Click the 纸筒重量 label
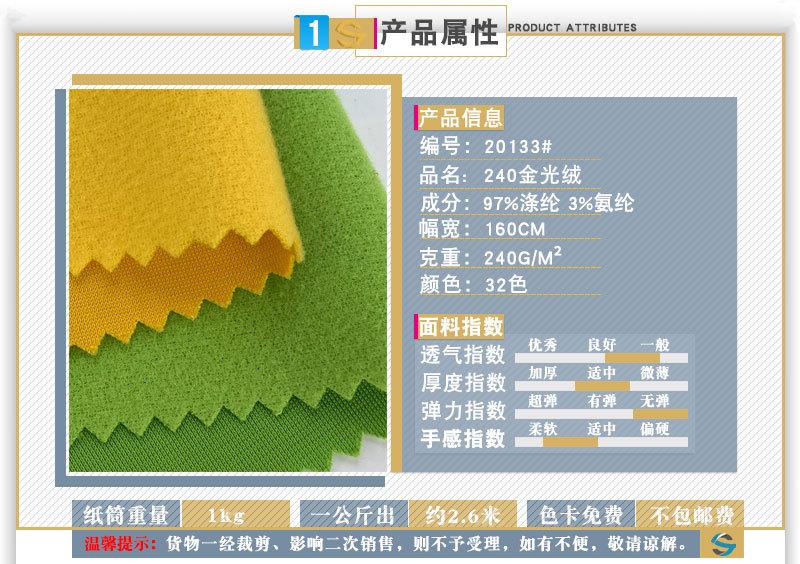The image size is (800, 564). [125, 515]
